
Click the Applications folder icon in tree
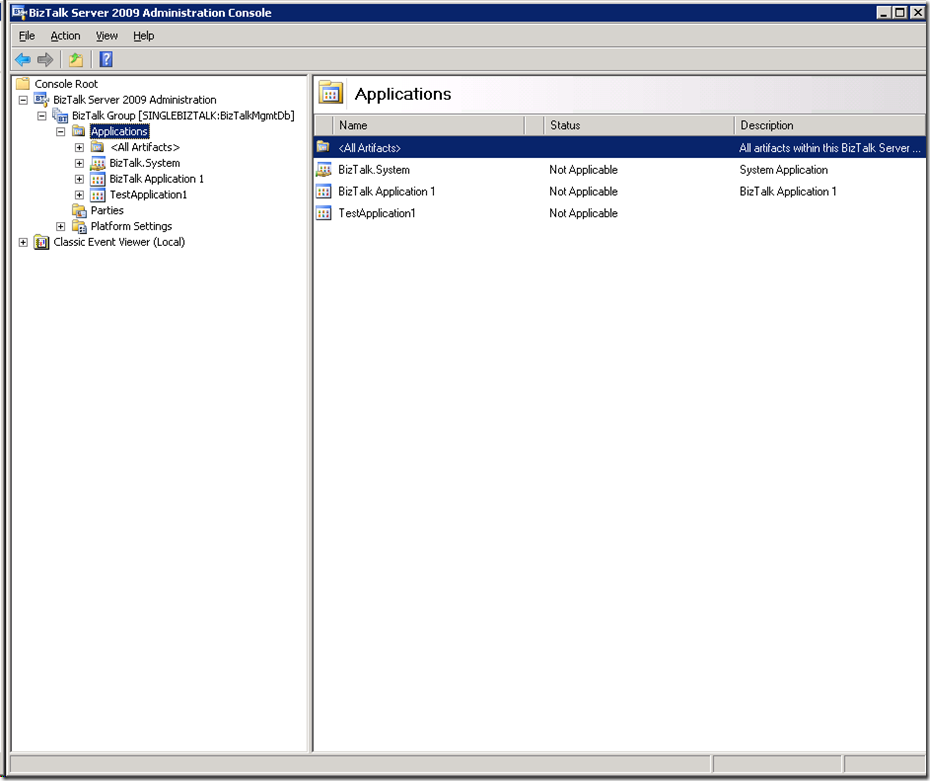(x=79, y=131)
